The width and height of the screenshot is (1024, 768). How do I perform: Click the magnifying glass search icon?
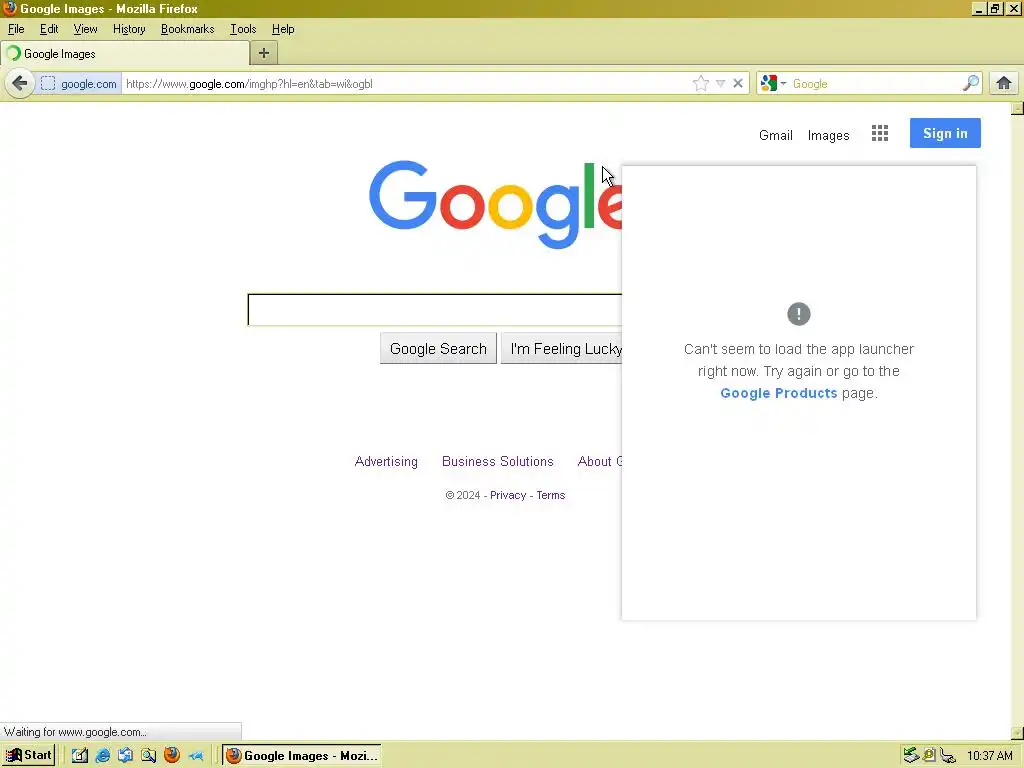pos(971,83)
